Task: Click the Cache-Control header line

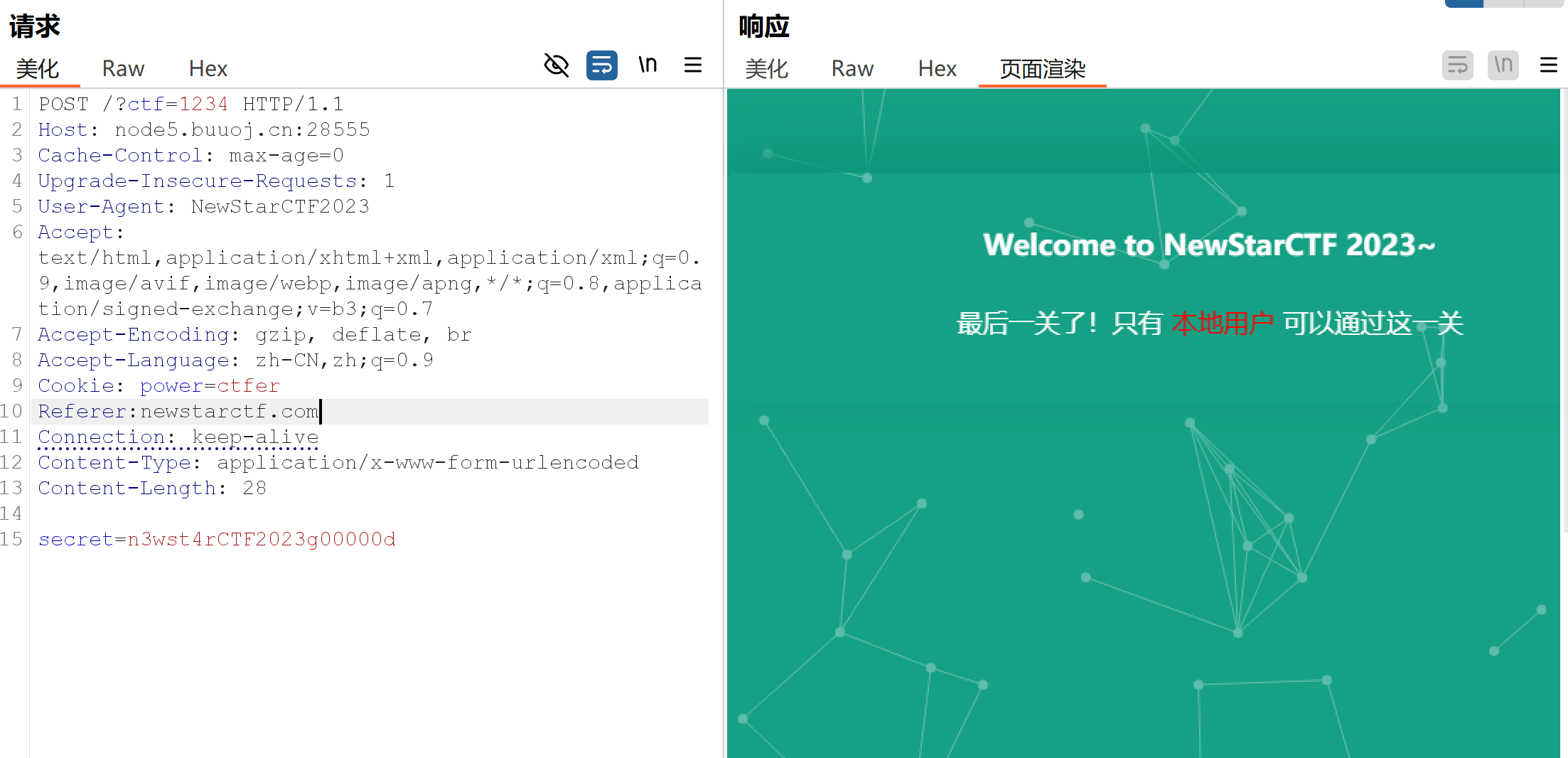Action: [x=191, y=156]
